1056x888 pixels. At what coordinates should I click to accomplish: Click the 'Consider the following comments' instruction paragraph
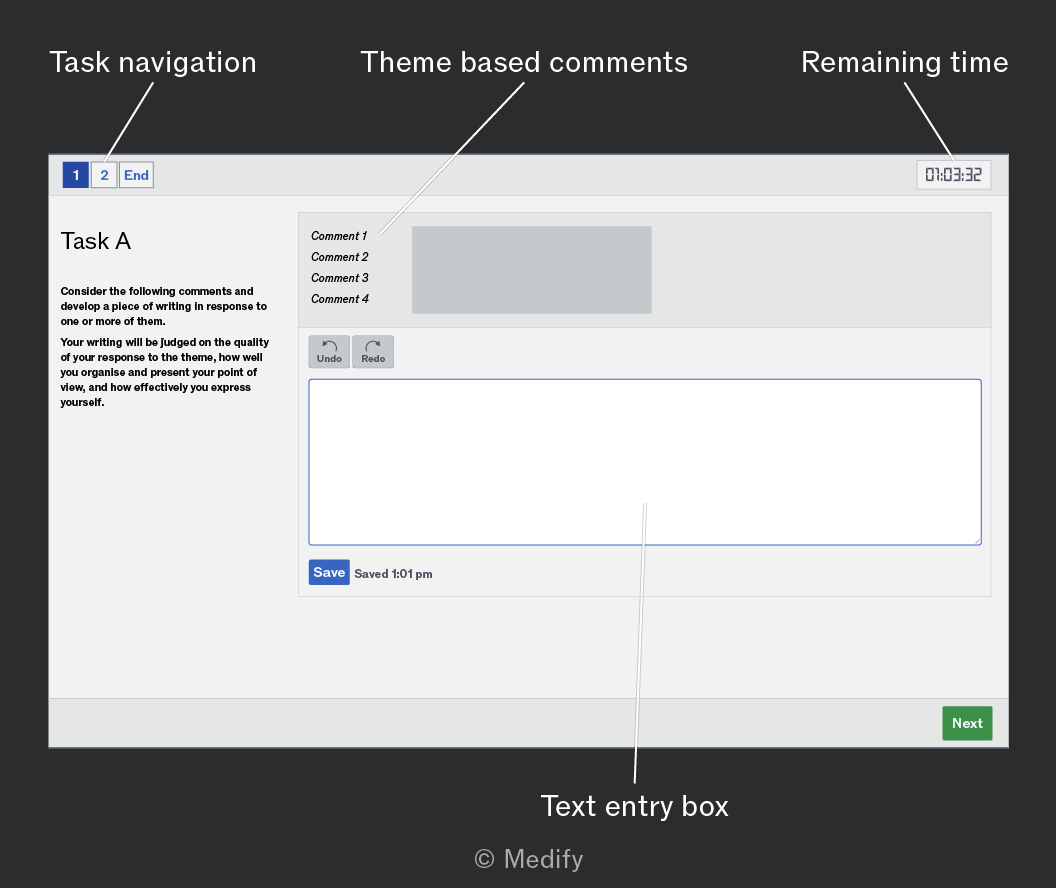(x=164, y=306)
